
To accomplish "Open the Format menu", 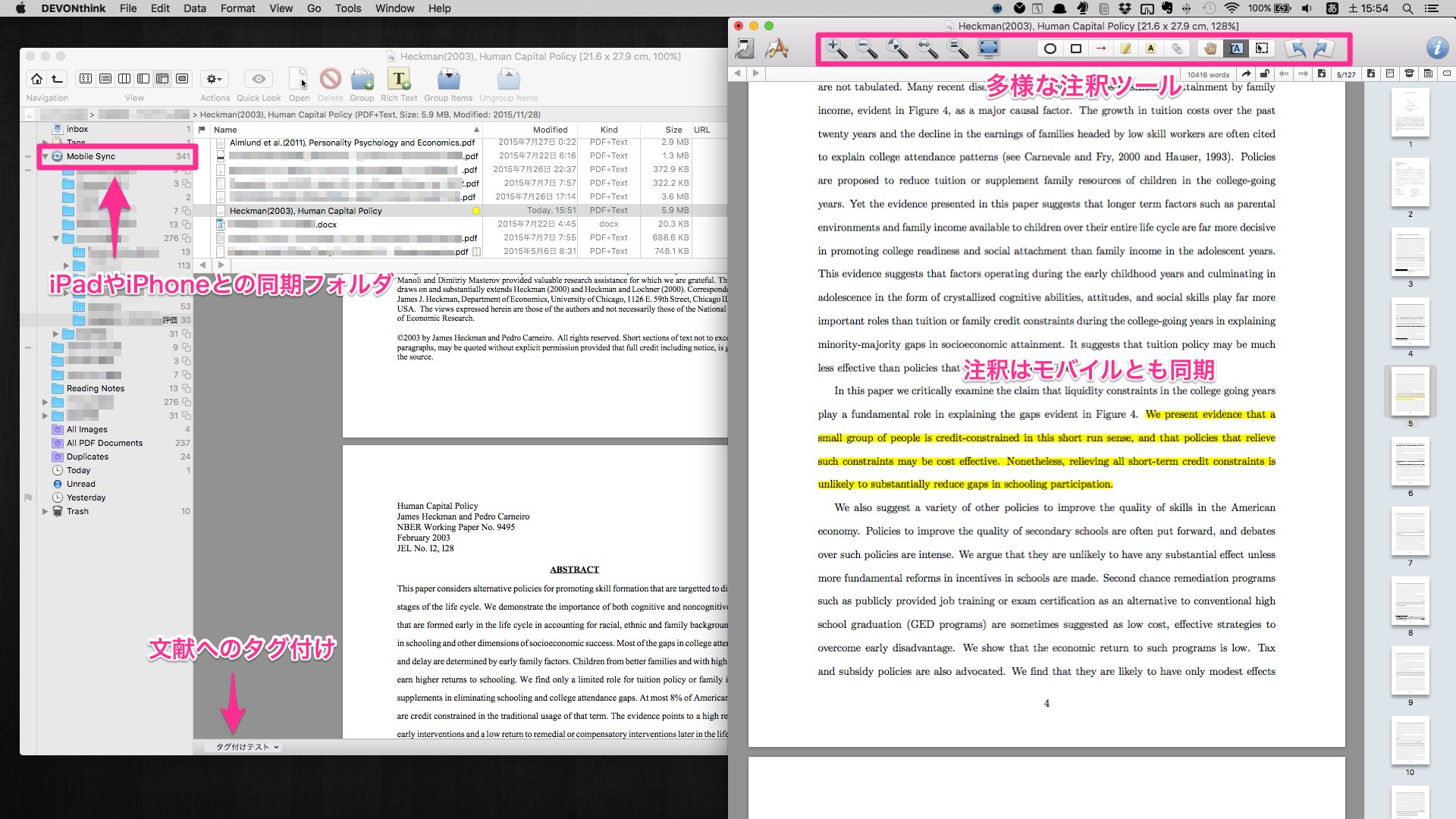I will tap(237, 8).
